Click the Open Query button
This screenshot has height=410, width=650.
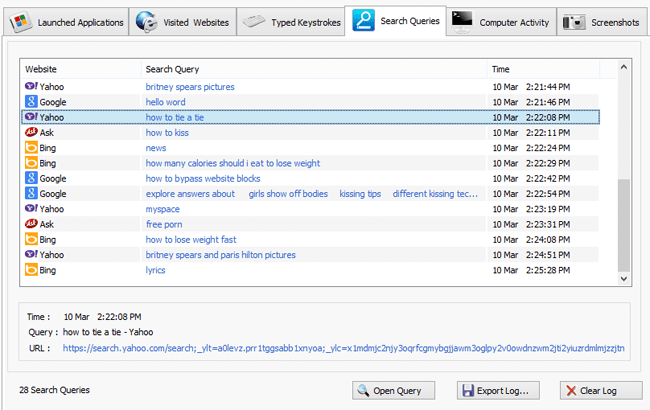point(393,391)
